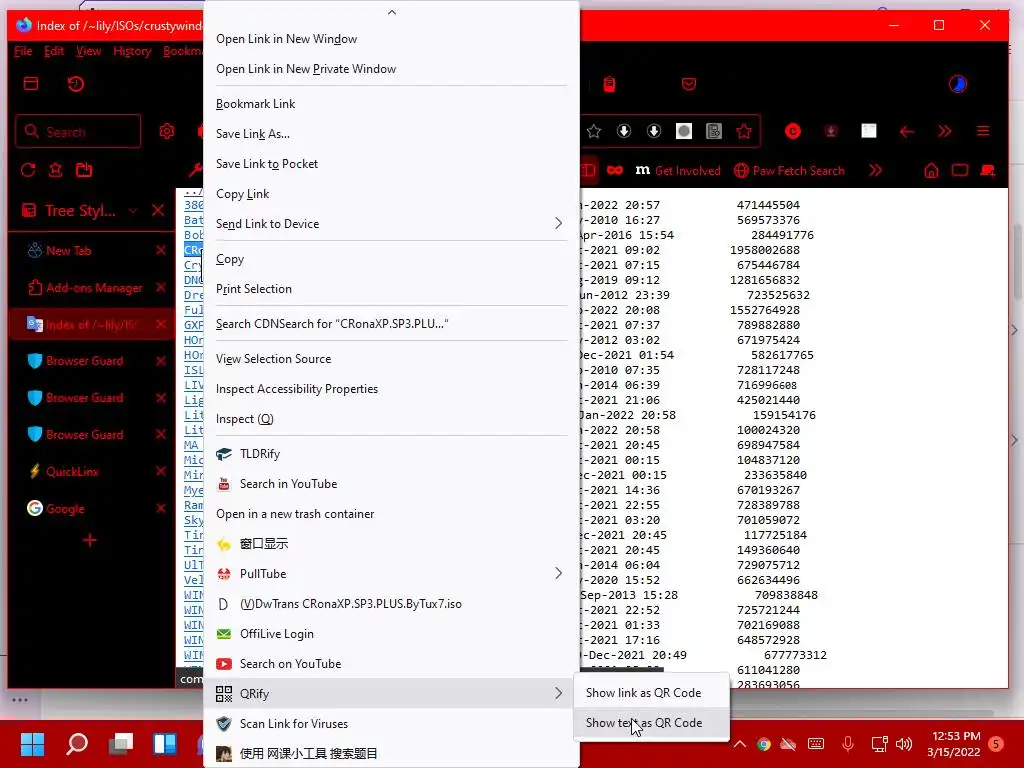Click the home icon in bookmarks toolbar

[x=931, y=170]
